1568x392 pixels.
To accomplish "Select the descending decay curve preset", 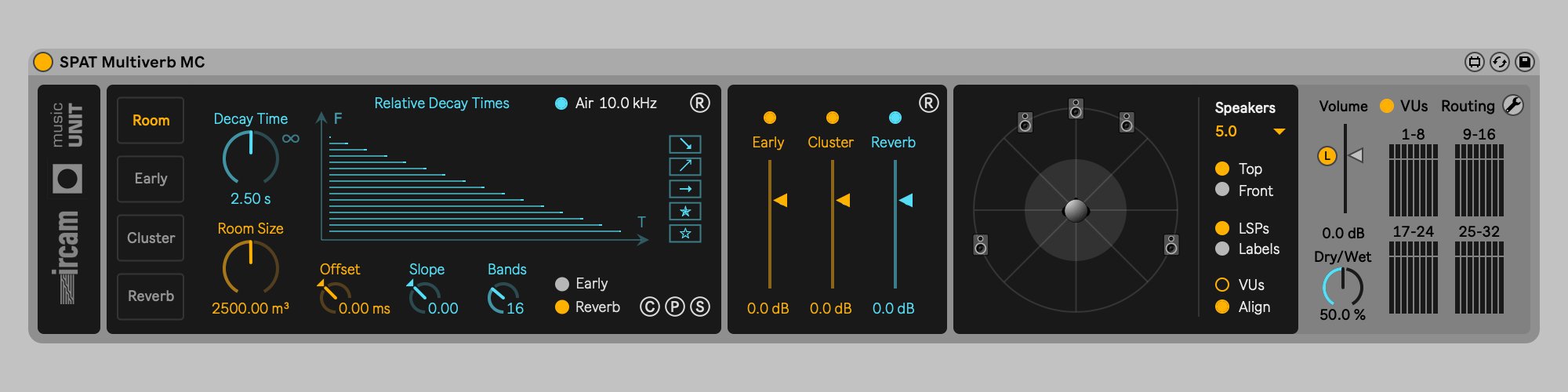I will (685, 144).
